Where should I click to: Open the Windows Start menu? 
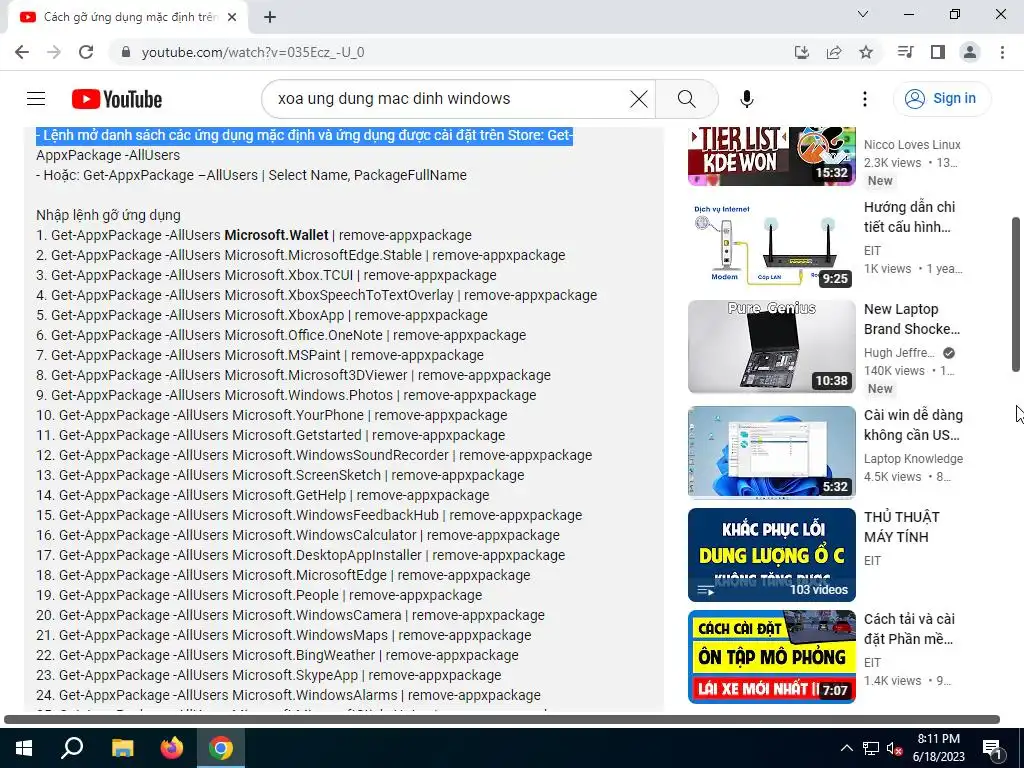tap(24, 748)
